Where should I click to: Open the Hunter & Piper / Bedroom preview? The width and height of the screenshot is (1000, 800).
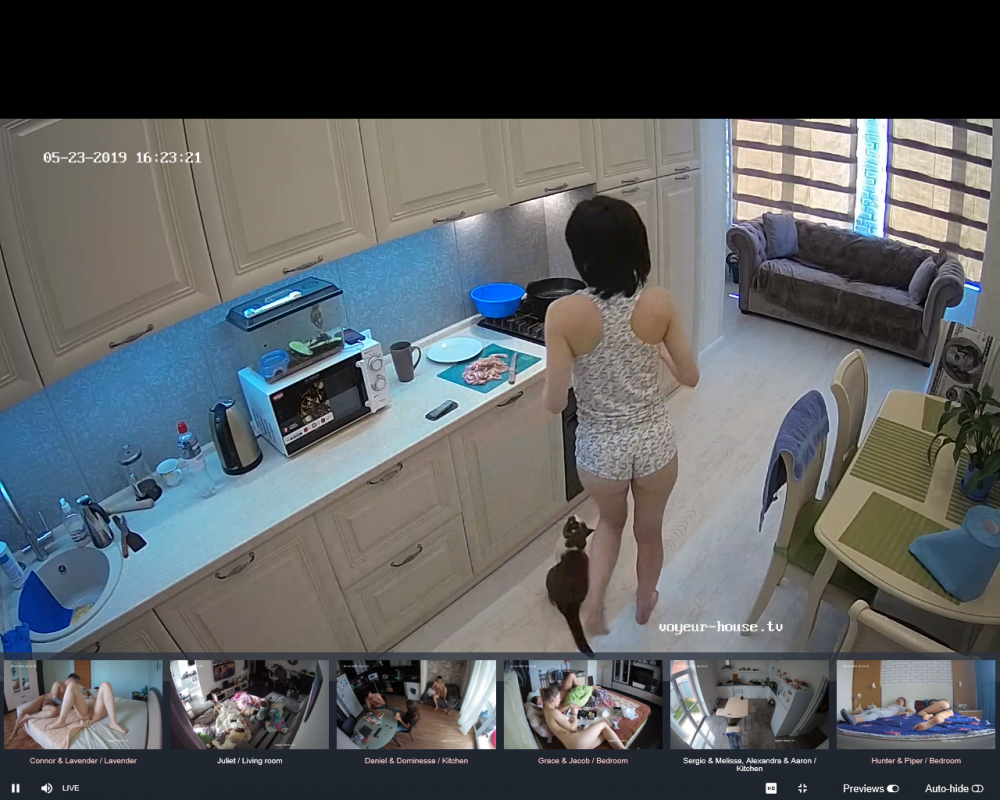pyautogui.click(x=915, y=703)
